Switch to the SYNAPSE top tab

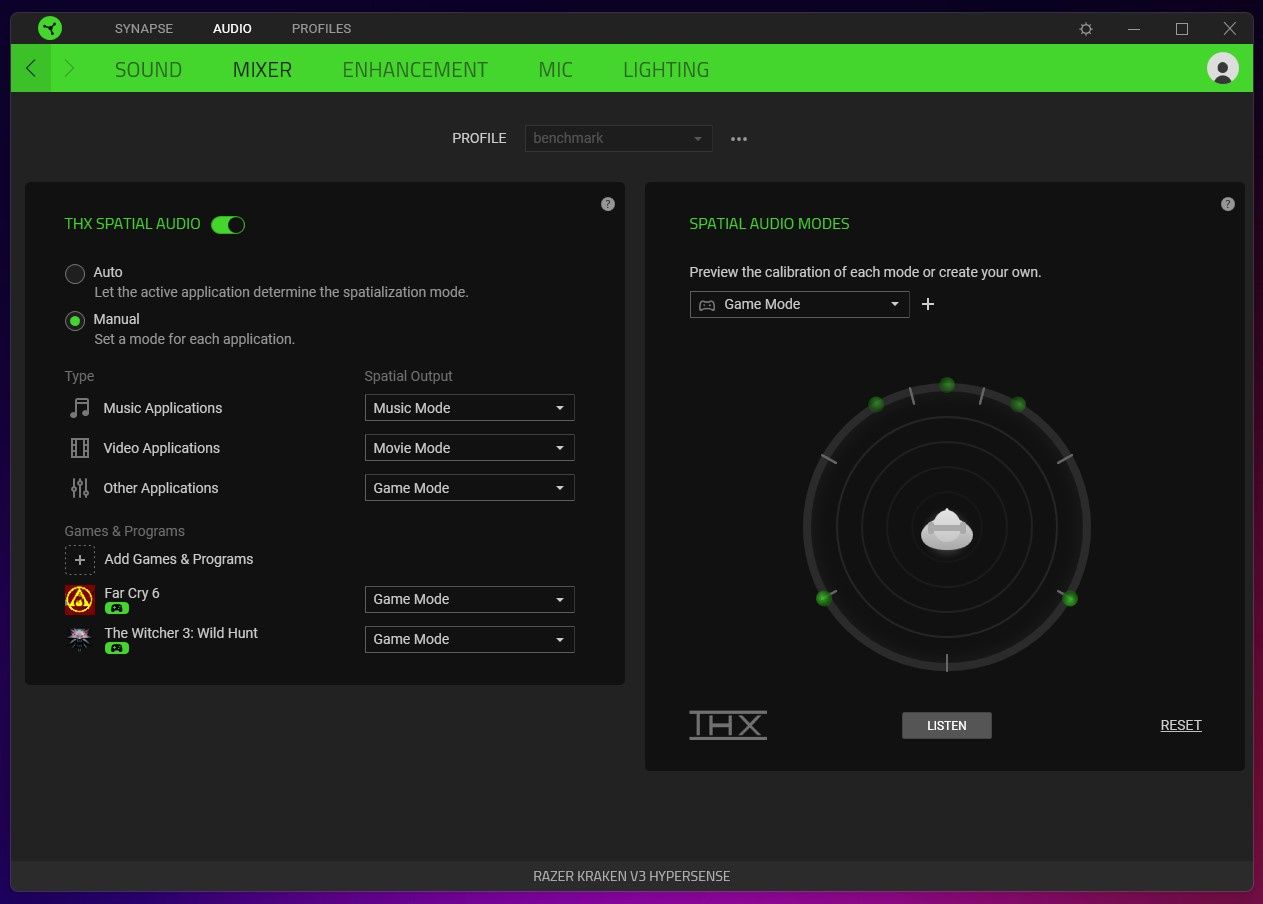click(x=144, y=29)
